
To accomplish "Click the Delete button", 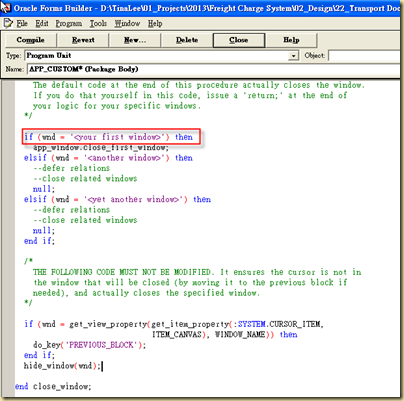I will [187, 40].
